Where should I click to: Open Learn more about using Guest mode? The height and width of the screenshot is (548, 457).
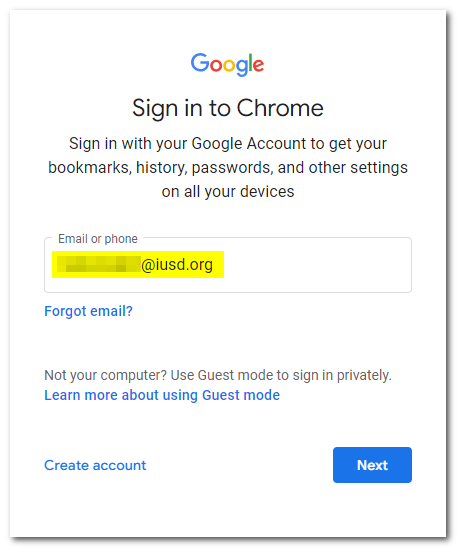click(162, 395)
